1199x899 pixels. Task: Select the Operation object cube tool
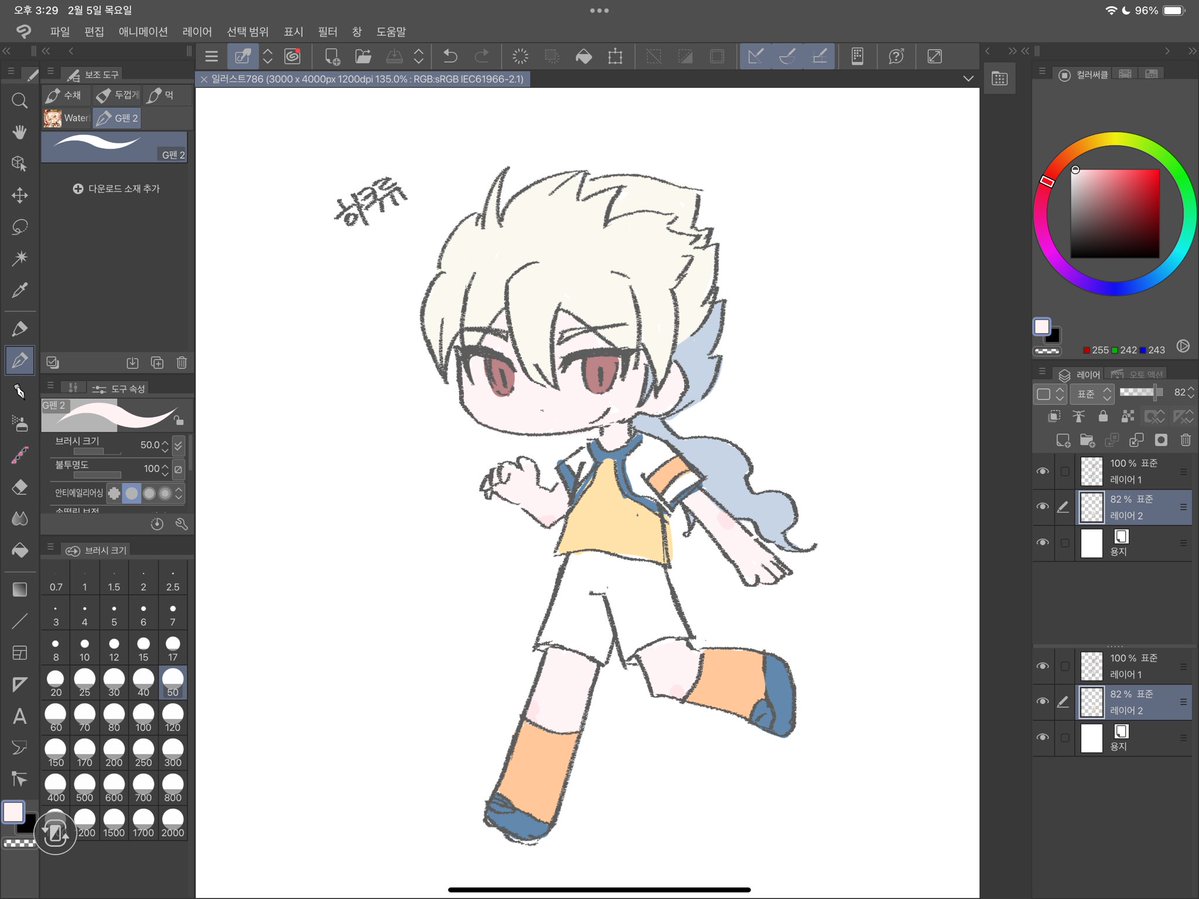coord(20,164)
